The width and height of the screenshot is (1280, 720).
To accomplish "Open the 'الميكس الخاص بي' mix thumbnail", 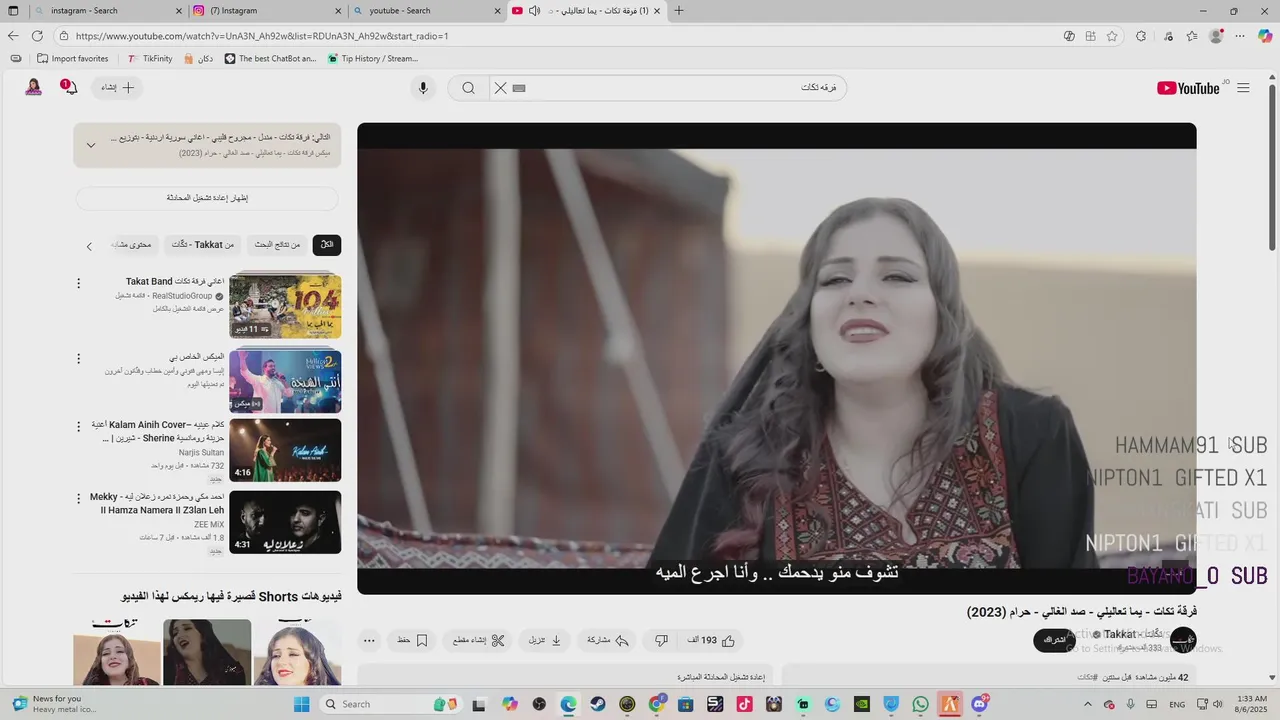I will tap(285, 381).
